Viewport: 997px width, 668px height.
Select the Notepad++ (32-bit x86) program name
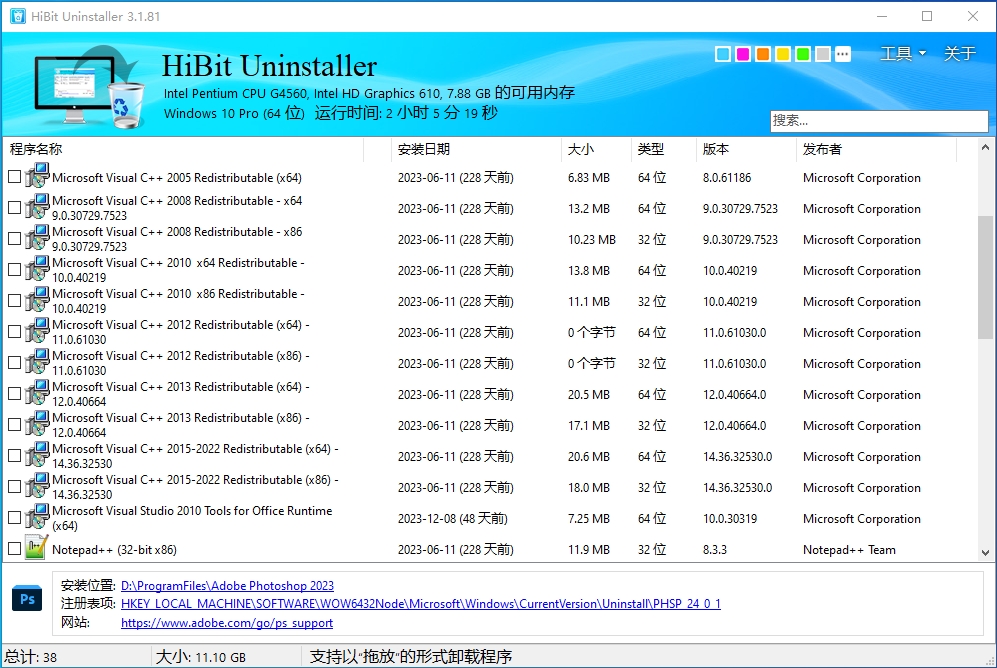click(x=114, y=550)
